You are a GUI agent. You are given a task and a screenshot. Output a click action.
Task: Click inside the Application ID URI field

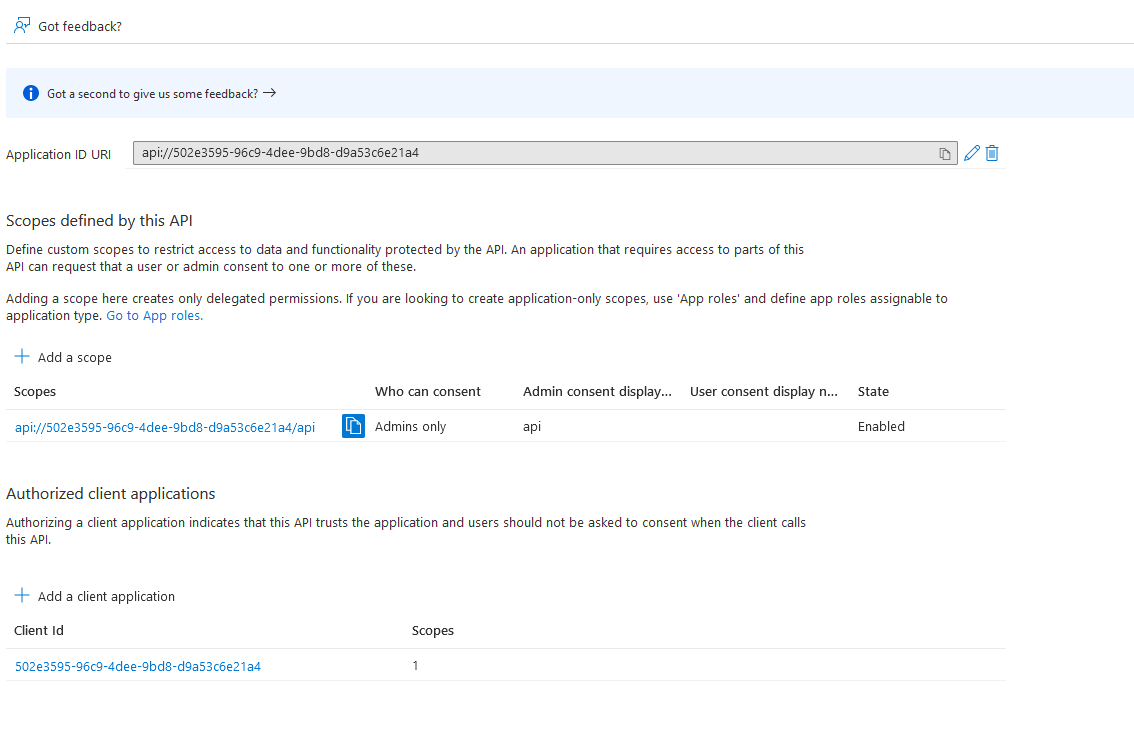tap(530, 153)
